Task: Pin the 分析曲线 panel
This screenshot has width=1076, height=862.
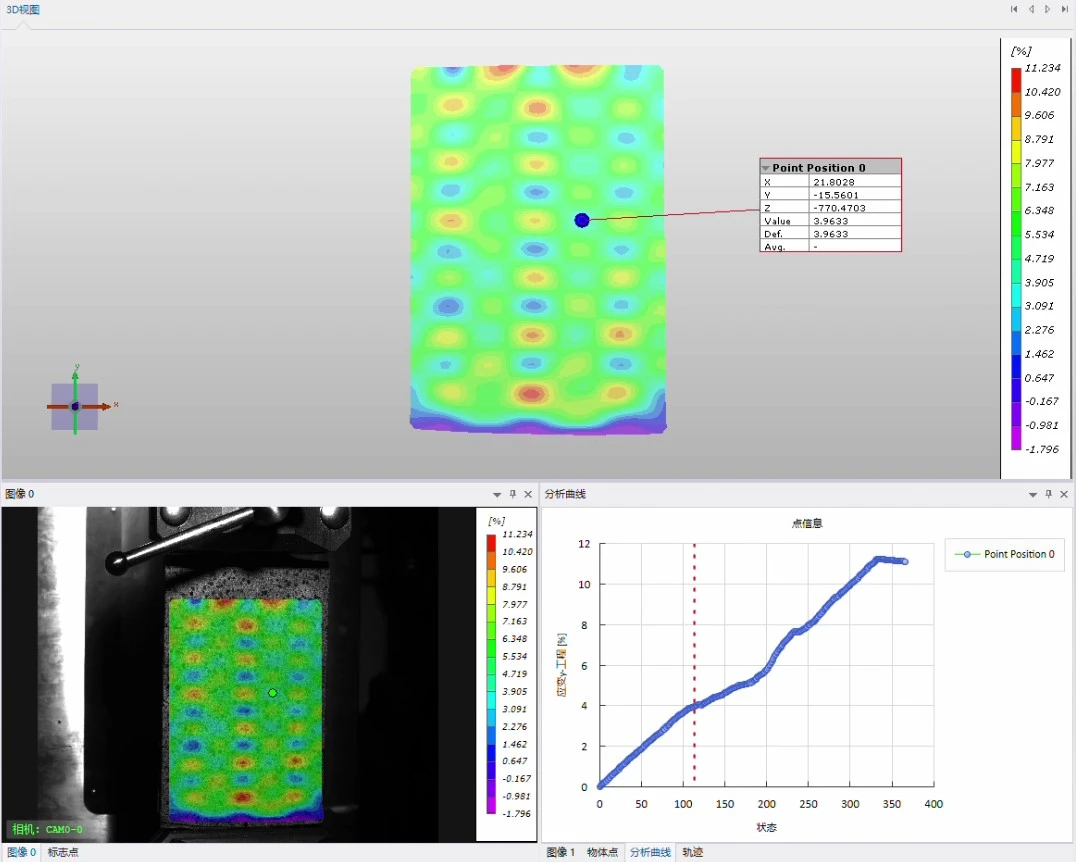Action: point(1048,494)
